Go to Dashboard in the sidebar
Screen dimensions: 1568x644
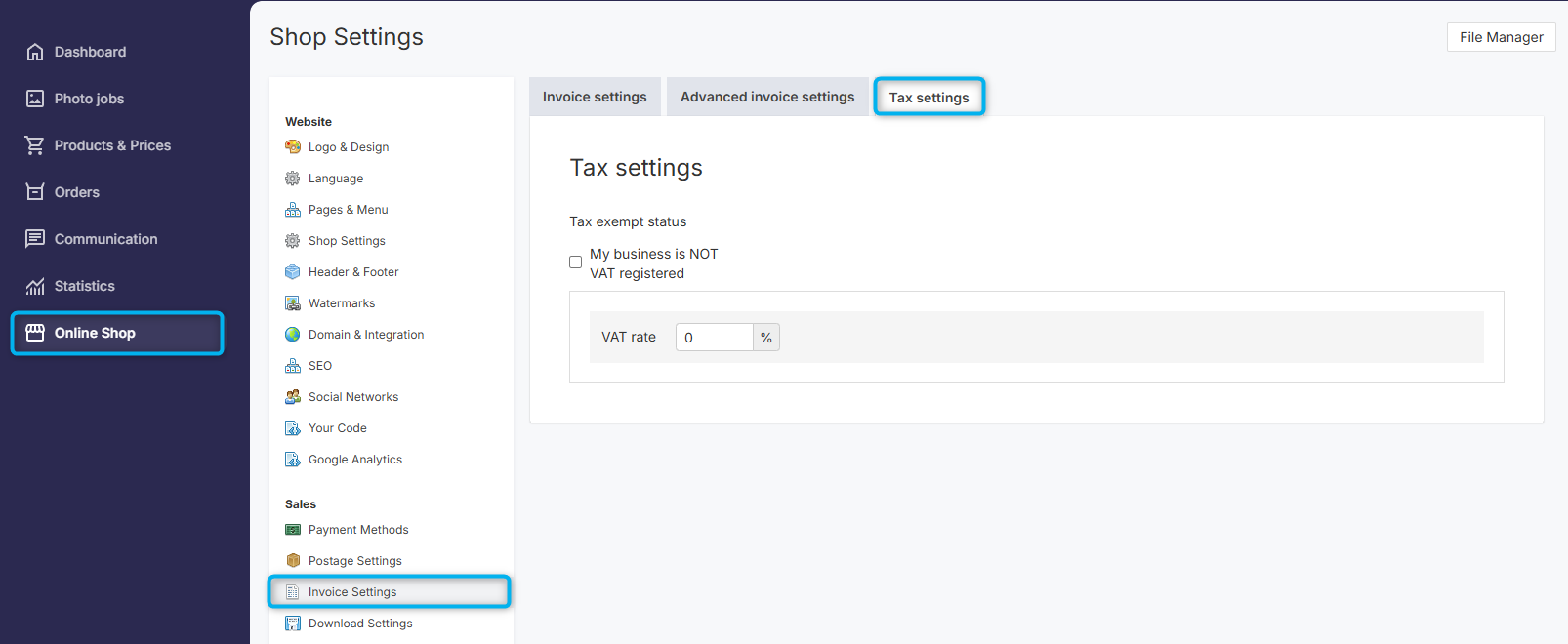point(90,52)
